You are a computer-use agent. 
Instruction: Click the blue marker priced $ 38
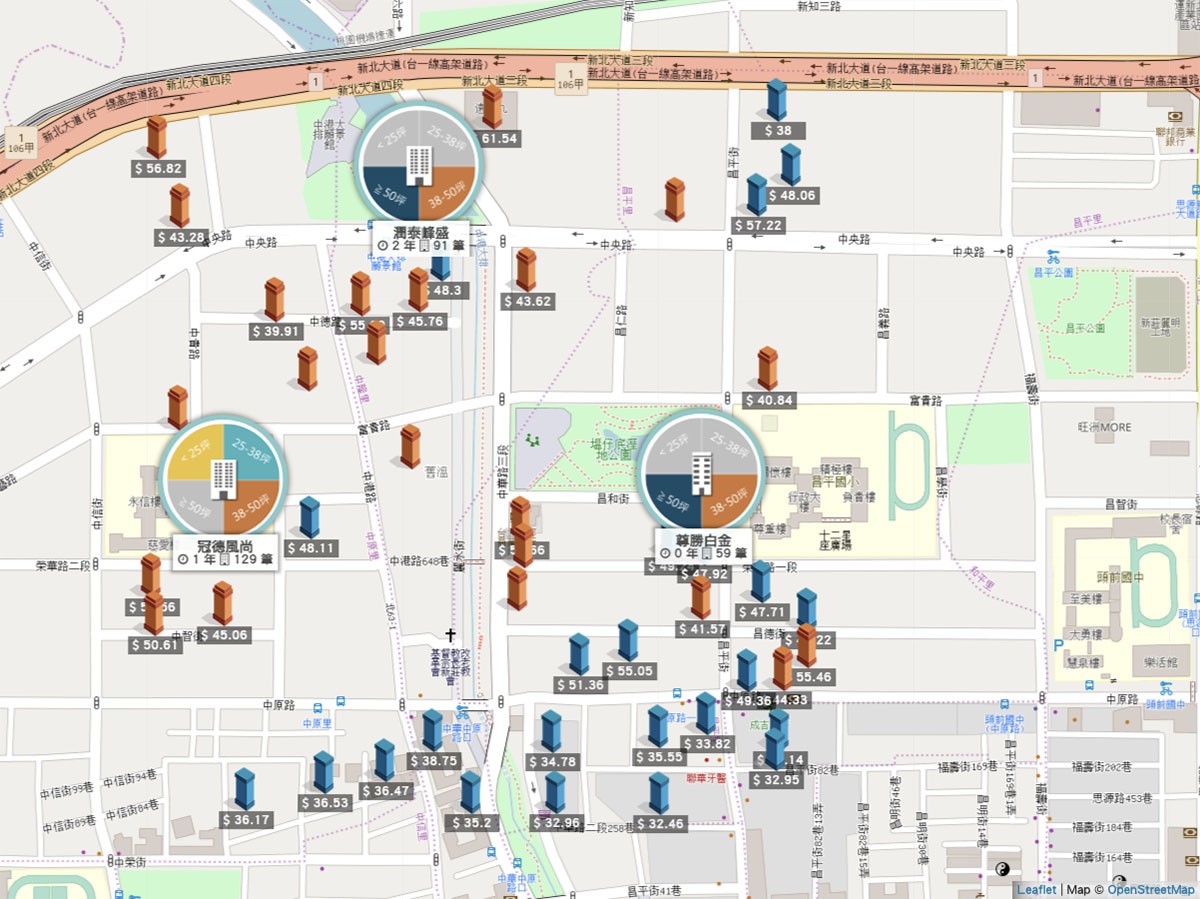(776, 100)
